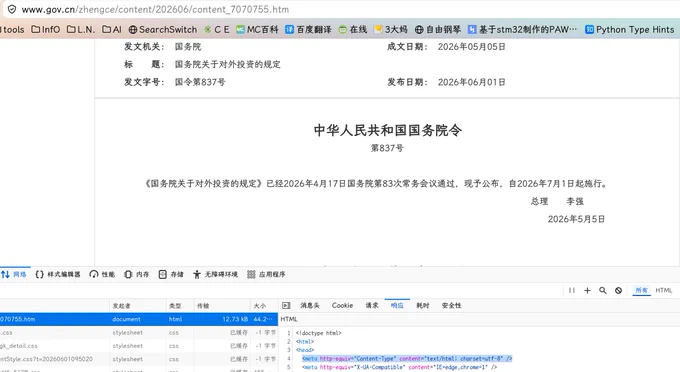Click the 2026年06月01日 publish date
The width and height of the screenshot is (680, 372).
coord(471,82)
